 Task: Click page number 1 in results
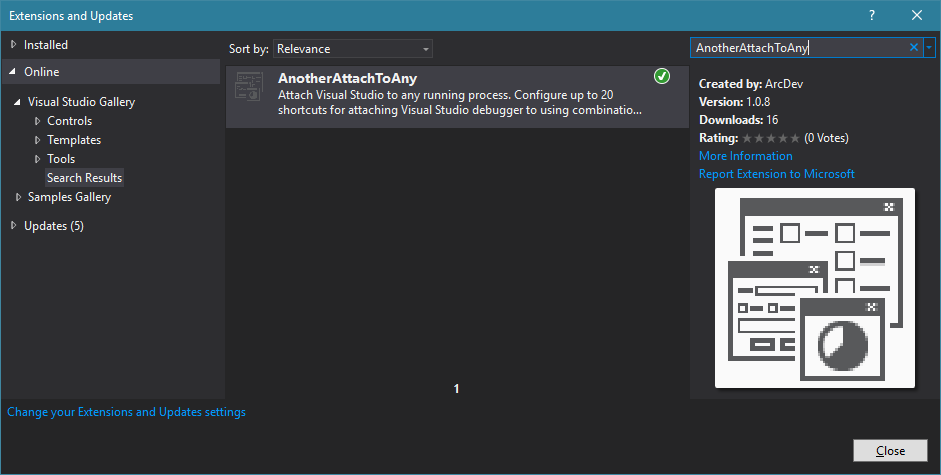pos(457,389)
